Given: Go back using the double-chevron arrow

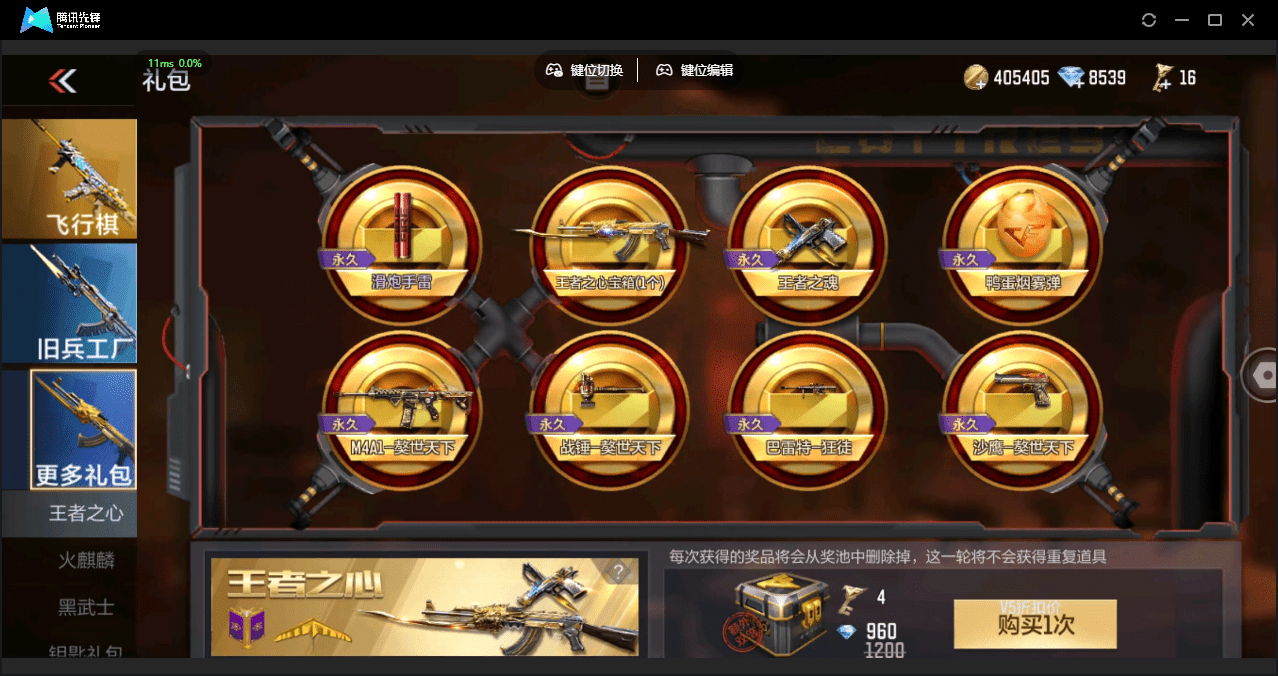Looking at the screenshot, I should (x=63, y=81).
